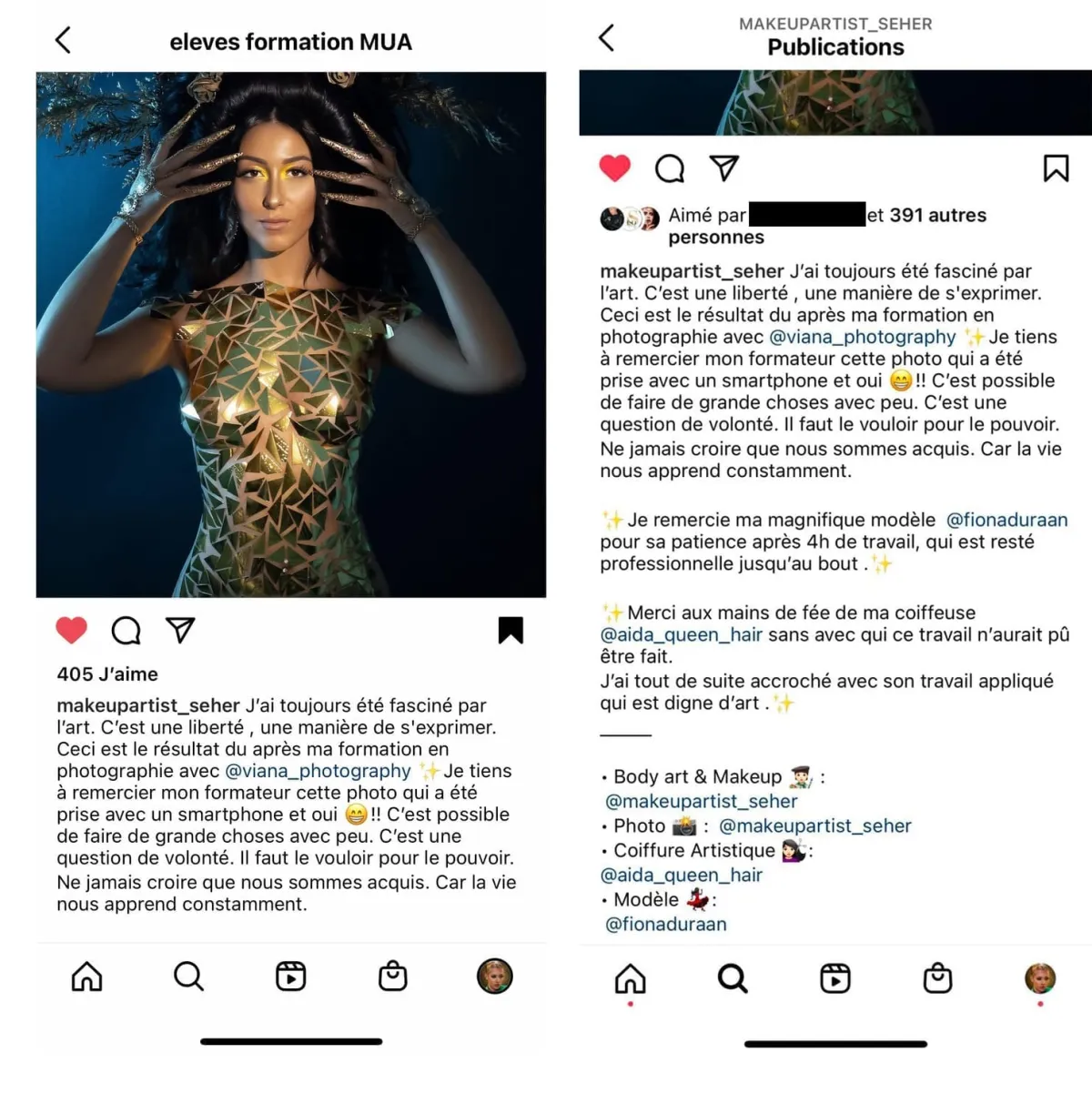Image resolution: width=1092 pixels, height=1104 pixels.
Task: Open @fionaduraan link under Modèle
Action: coord(666,924)
